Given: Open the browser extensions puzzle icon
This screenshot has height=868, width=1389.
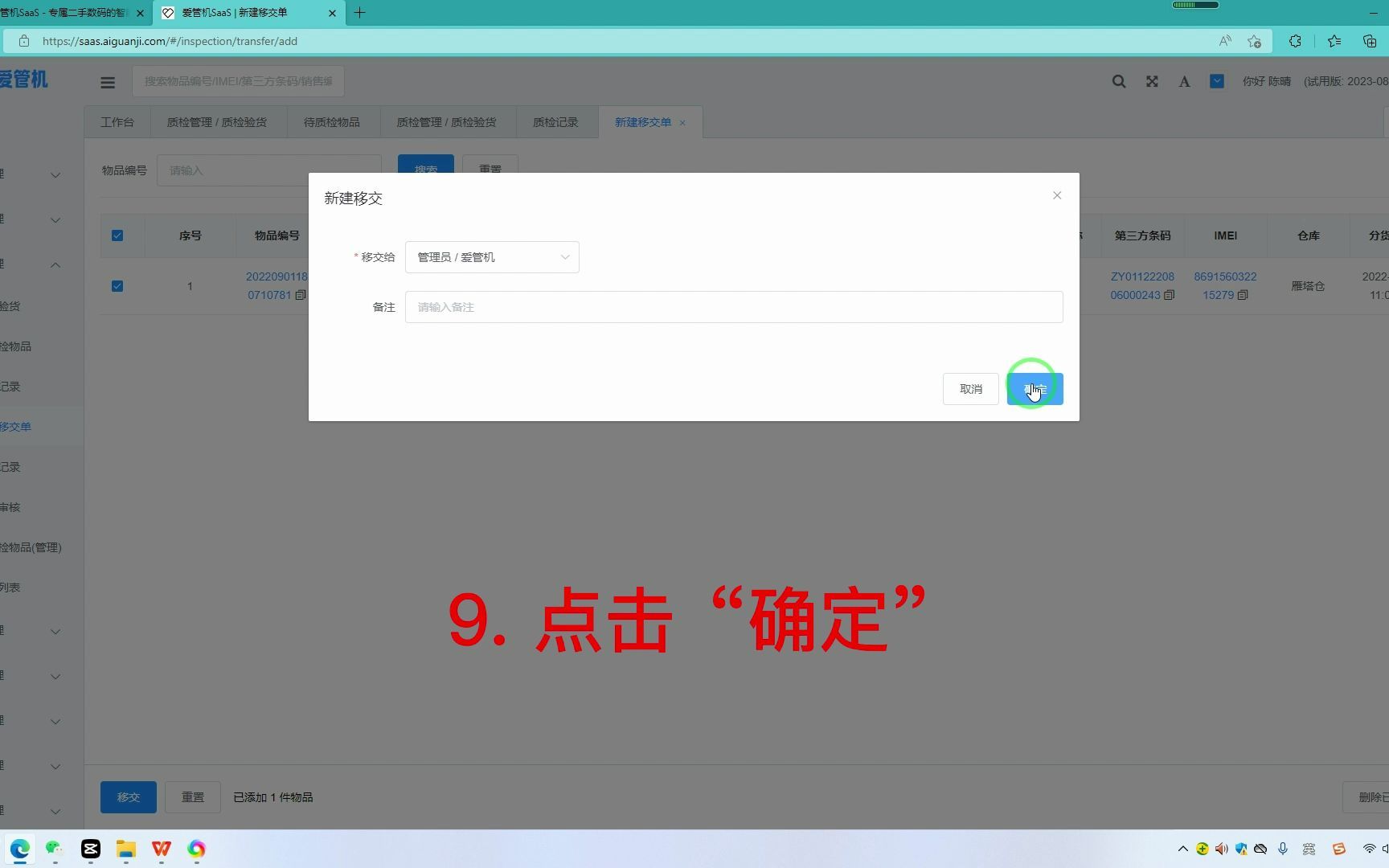Looking at the screenshot, I should (x=1295, y=41).
